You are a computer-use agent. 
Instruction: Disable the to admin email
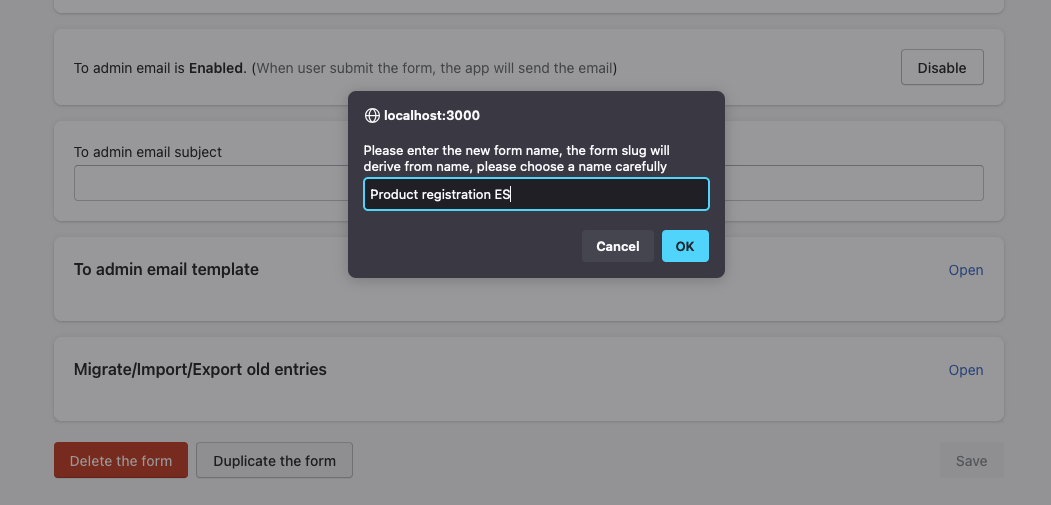point(941,68)
